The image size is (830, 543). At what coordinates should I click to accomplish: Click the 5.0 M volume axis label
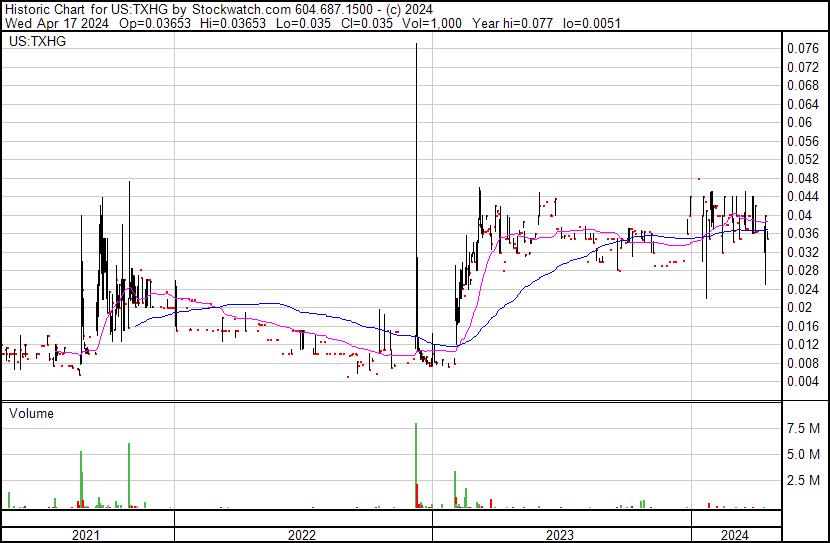(x=804, y=454)
